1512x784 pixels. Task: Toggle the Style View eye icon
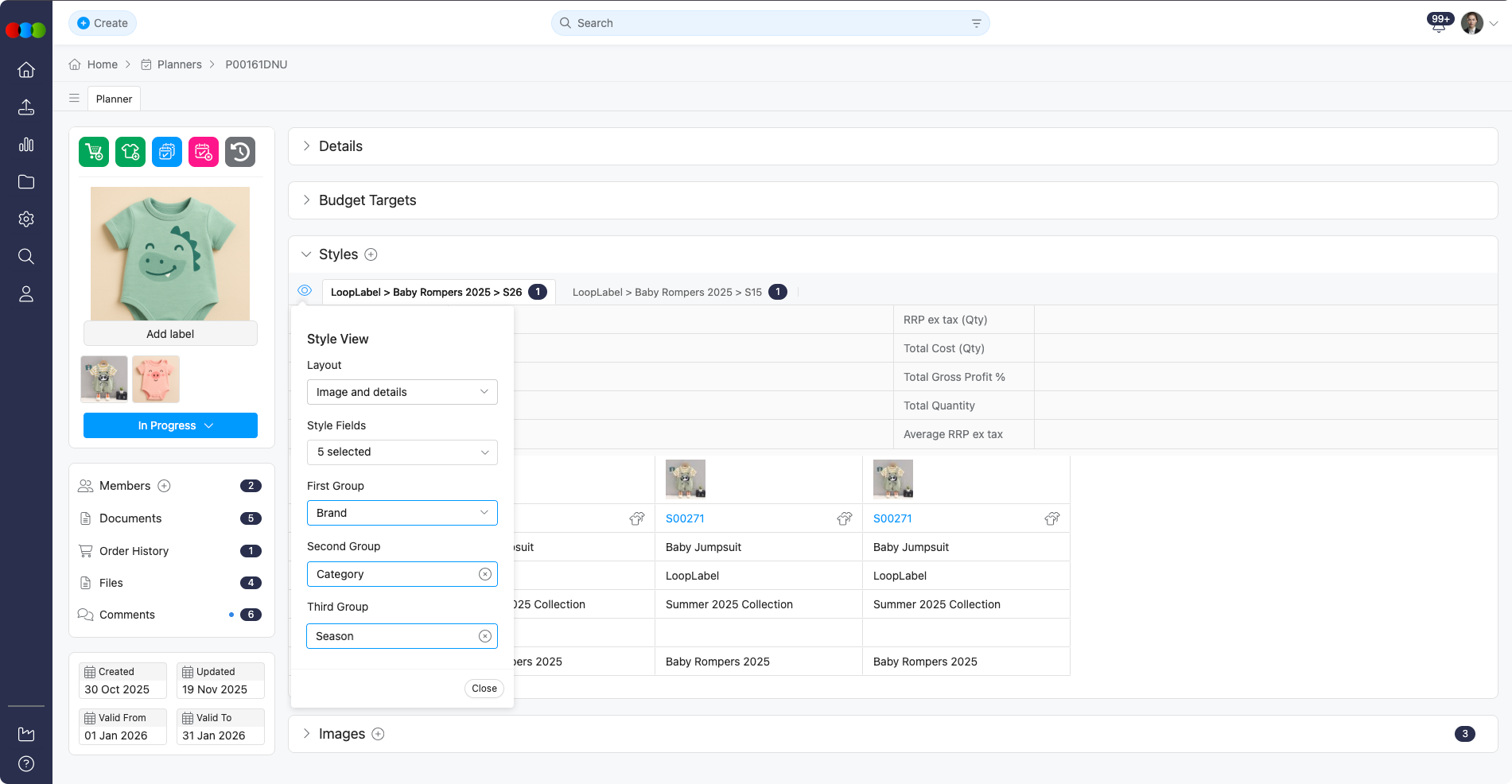(x=305, y=291)
